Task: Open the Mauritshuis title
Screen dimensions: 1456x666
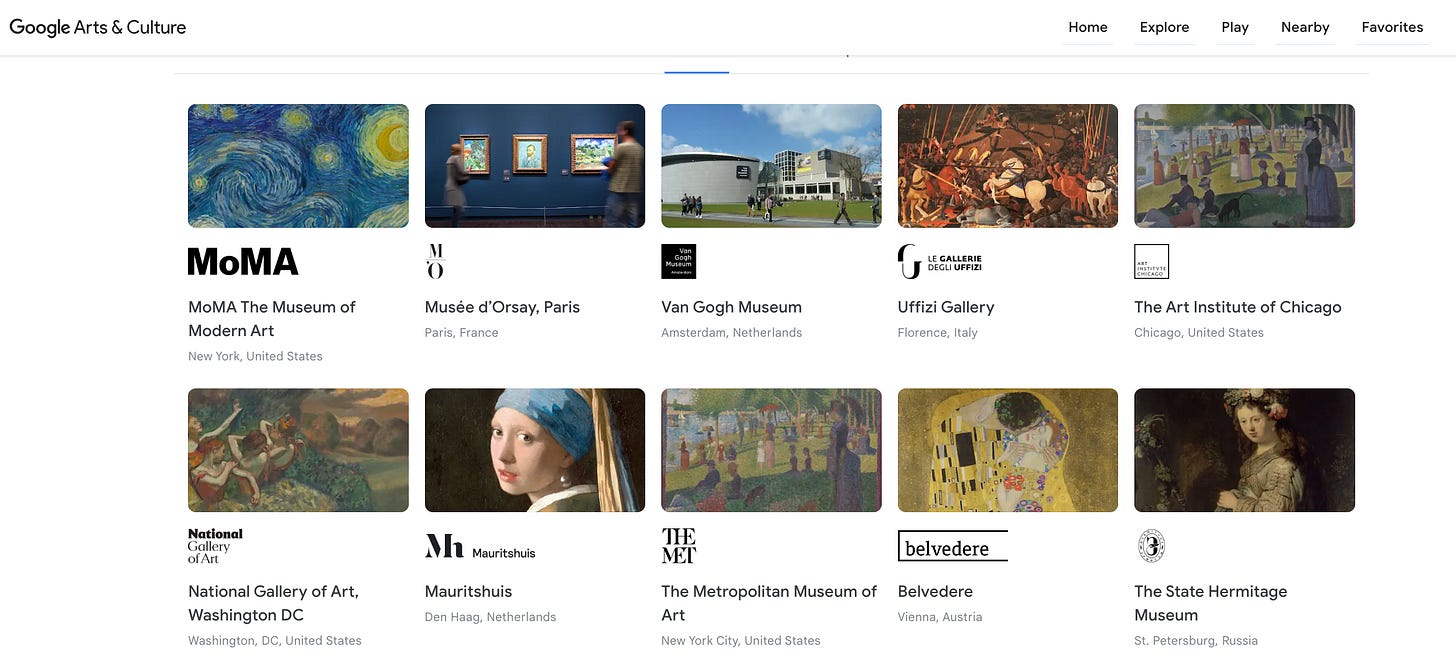Action: point(468,591)
